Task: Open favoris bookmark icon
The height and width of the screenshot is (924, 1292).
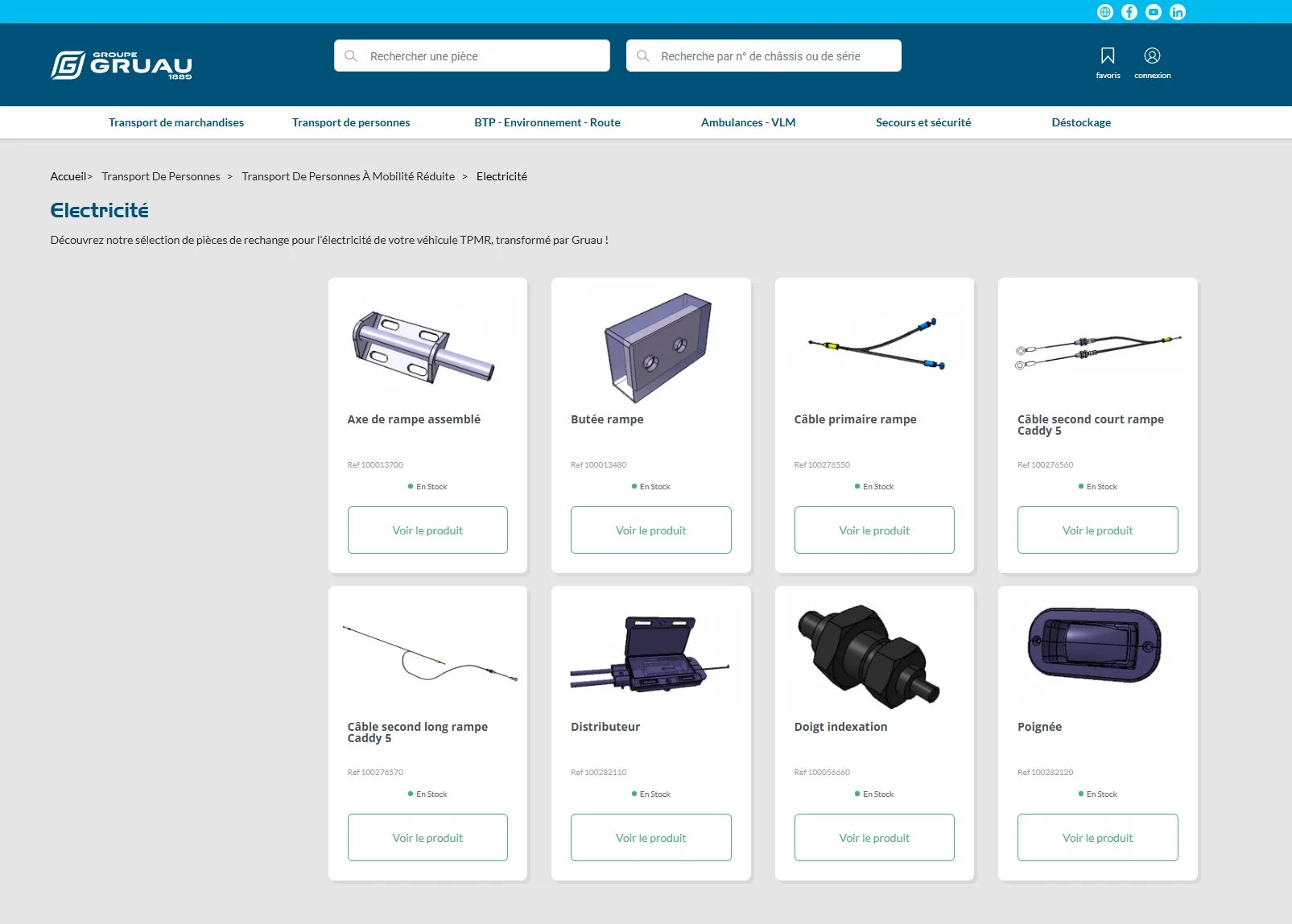Action: click(1108, 56)
